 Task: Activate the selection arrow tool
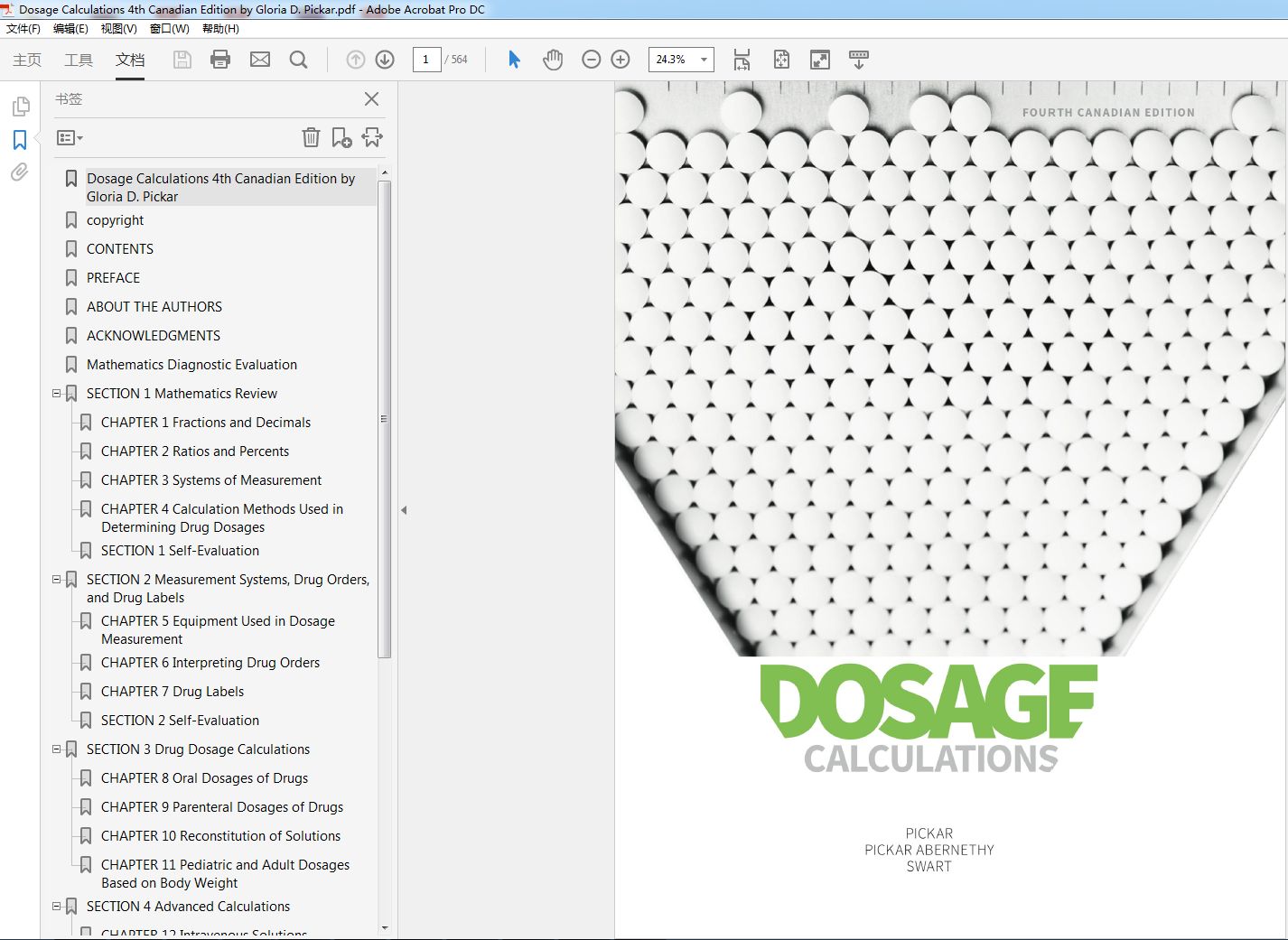(x=514, y=60)
